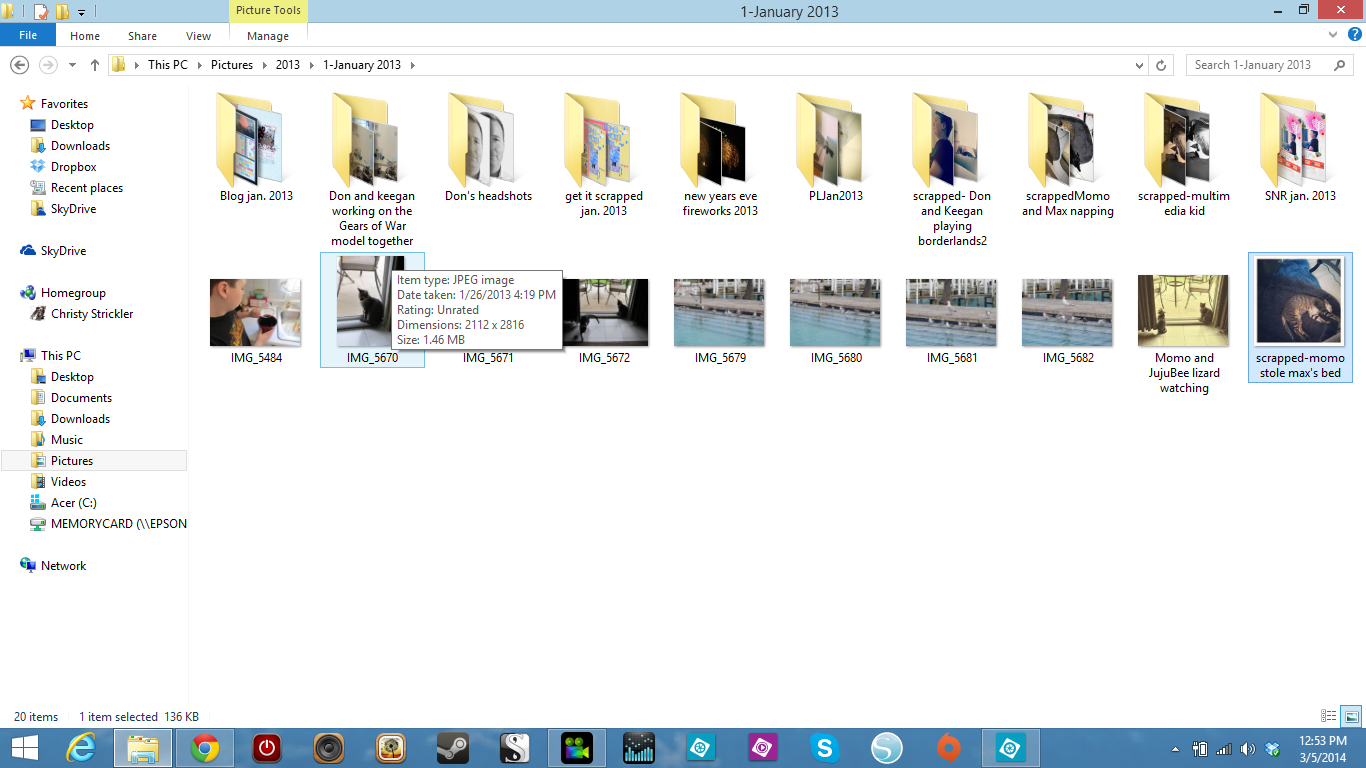Expand the Quick Access Toolbar customize dropdown

(82, 11)
